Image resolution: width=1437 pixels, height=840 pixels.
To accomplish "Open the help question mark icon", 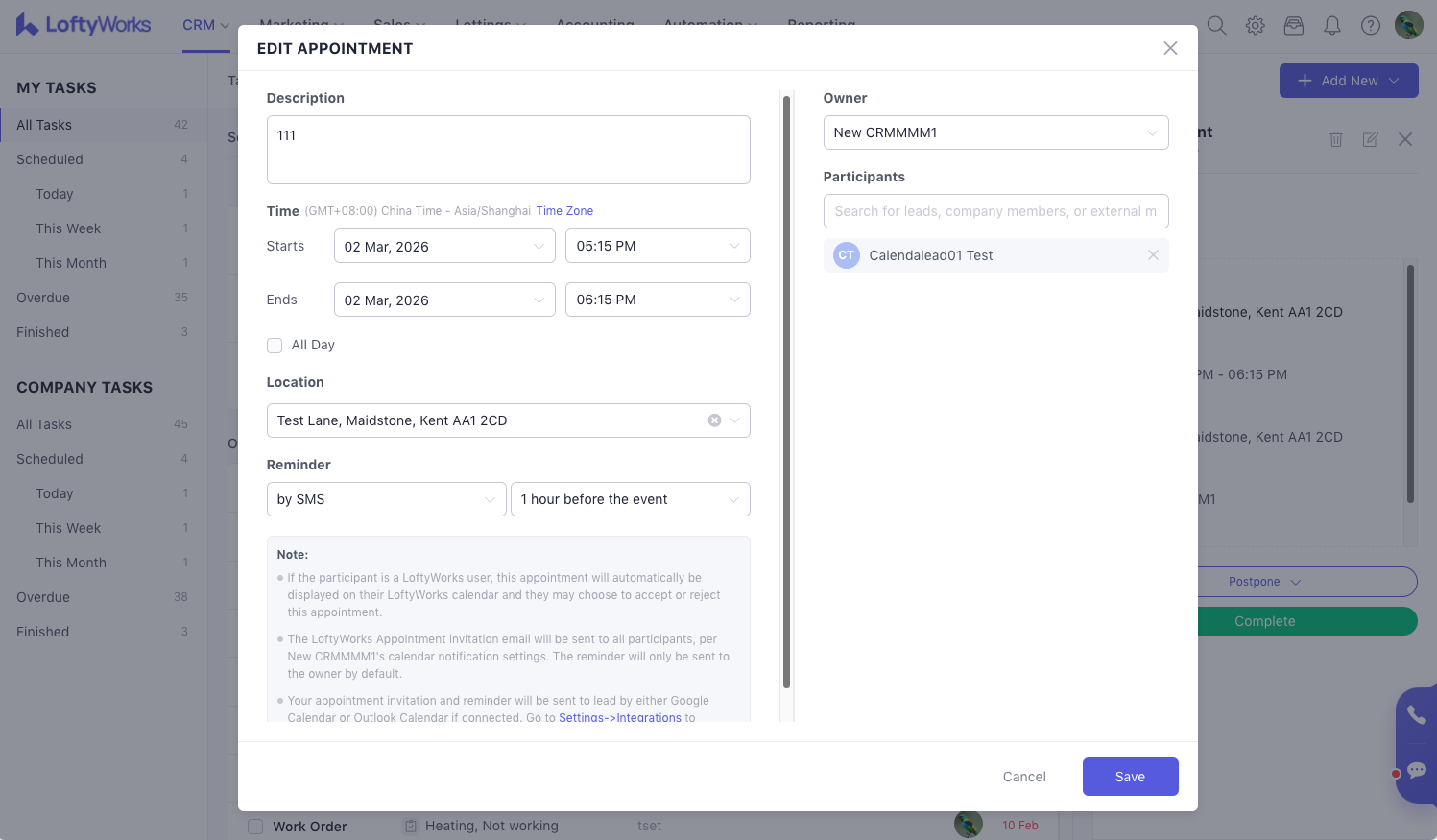I will [x=1371, y=26].
